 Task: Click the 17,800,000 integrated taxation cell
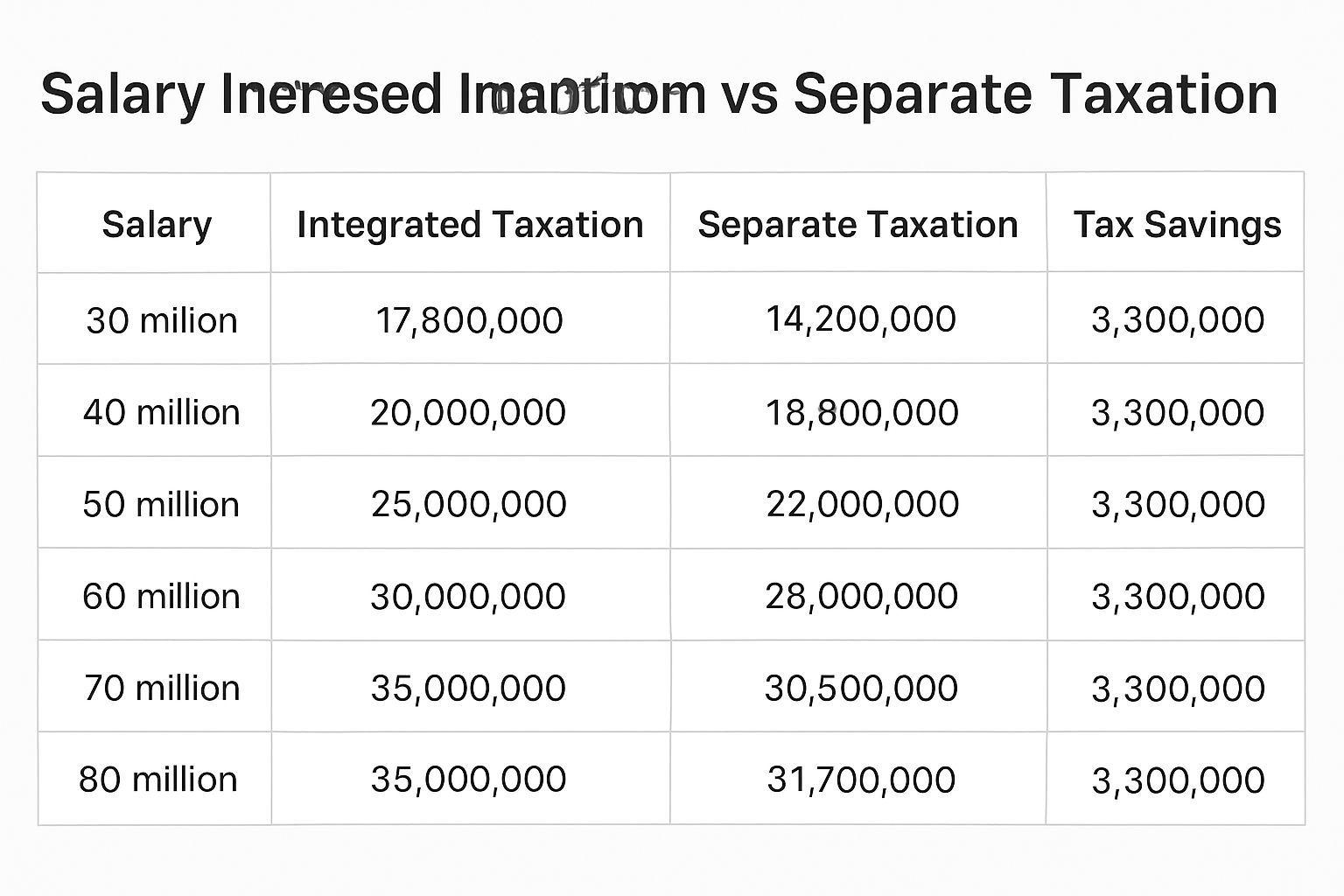[469, 320]
